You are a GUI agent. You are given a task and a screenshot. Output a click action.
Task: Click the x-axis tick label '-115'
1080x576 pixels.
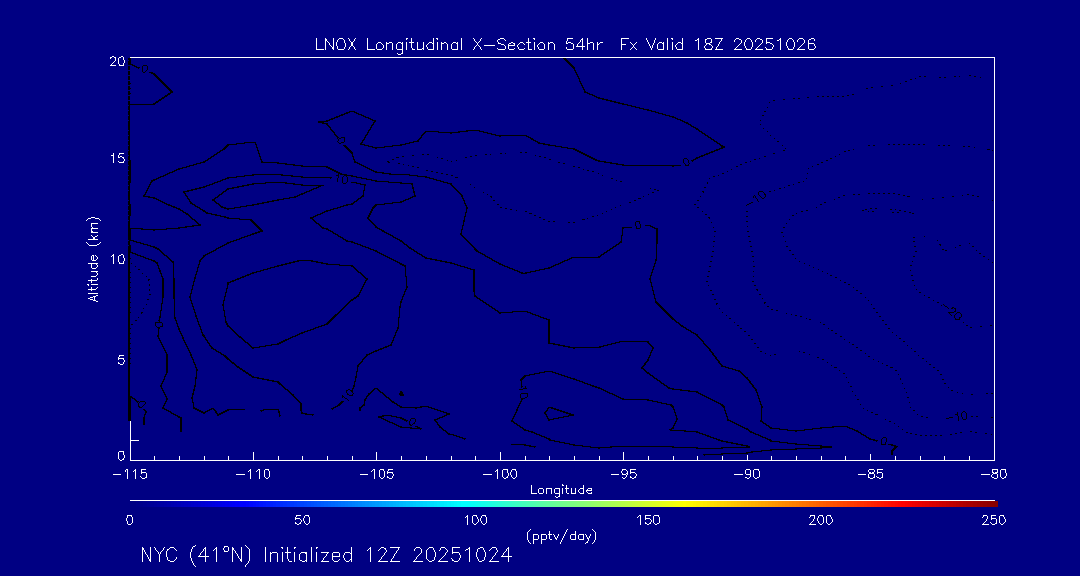click(x=129, y=473)
